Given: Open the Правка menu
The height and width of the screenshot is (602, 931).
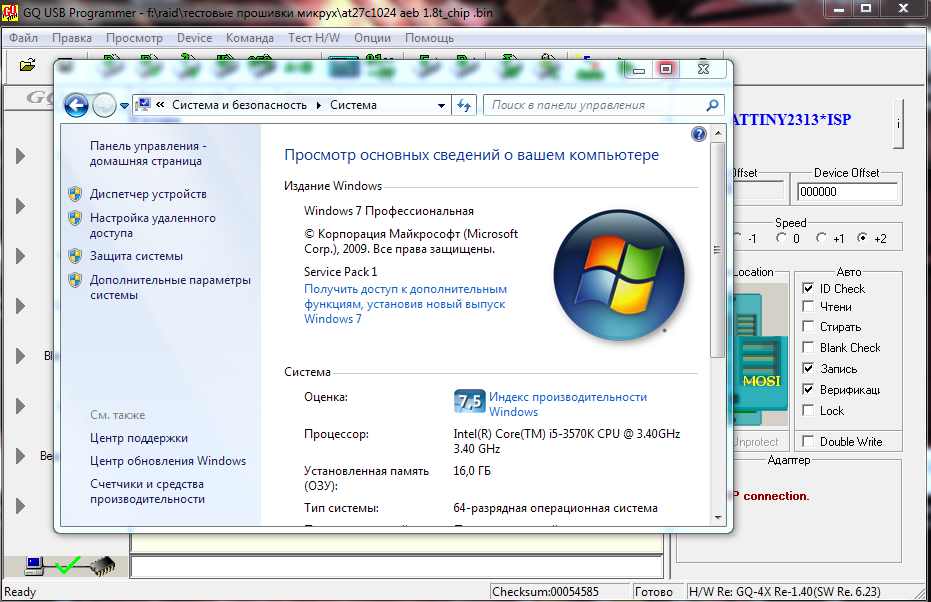Looking at the screenshot, I should (72, 38).
